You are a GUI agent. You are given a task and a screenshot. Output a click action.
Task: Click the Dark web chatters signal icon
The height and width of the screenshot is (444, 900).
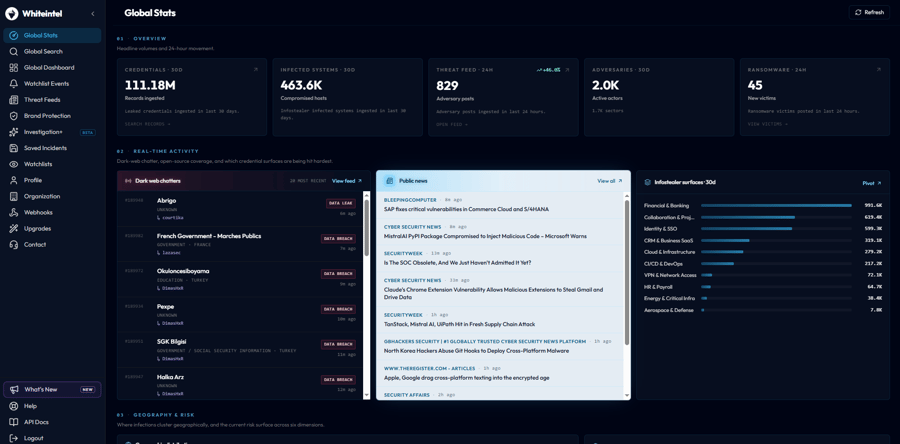pos(128,181)
